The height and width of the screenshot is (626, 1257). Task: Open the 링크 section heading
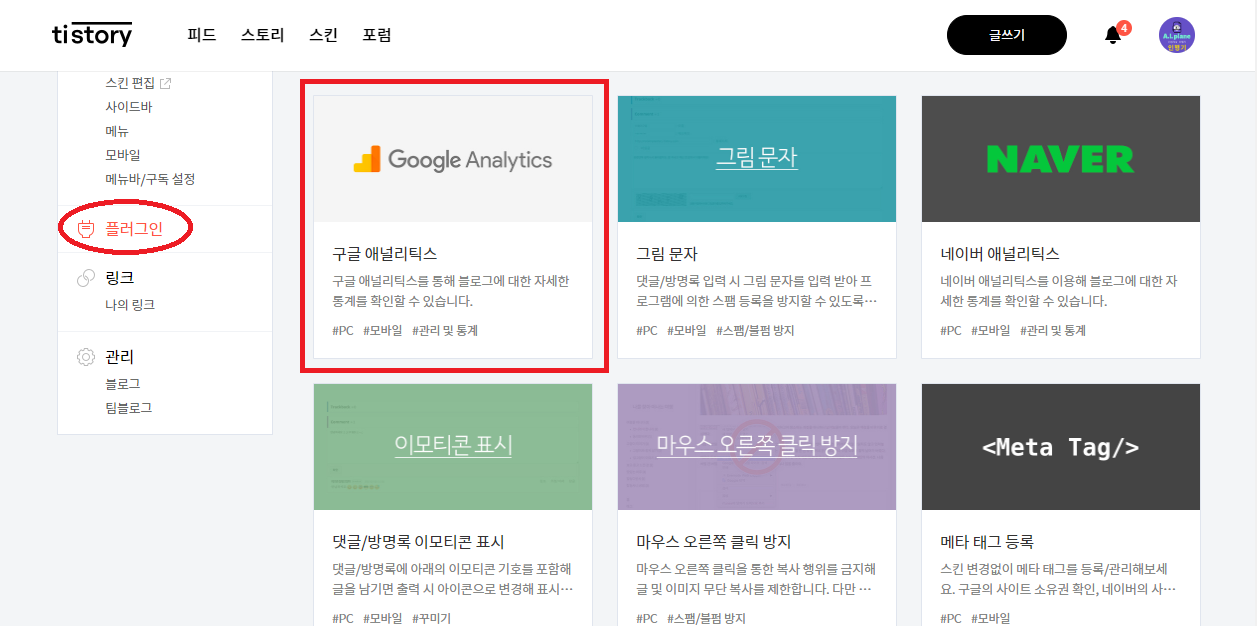point(120,278)
